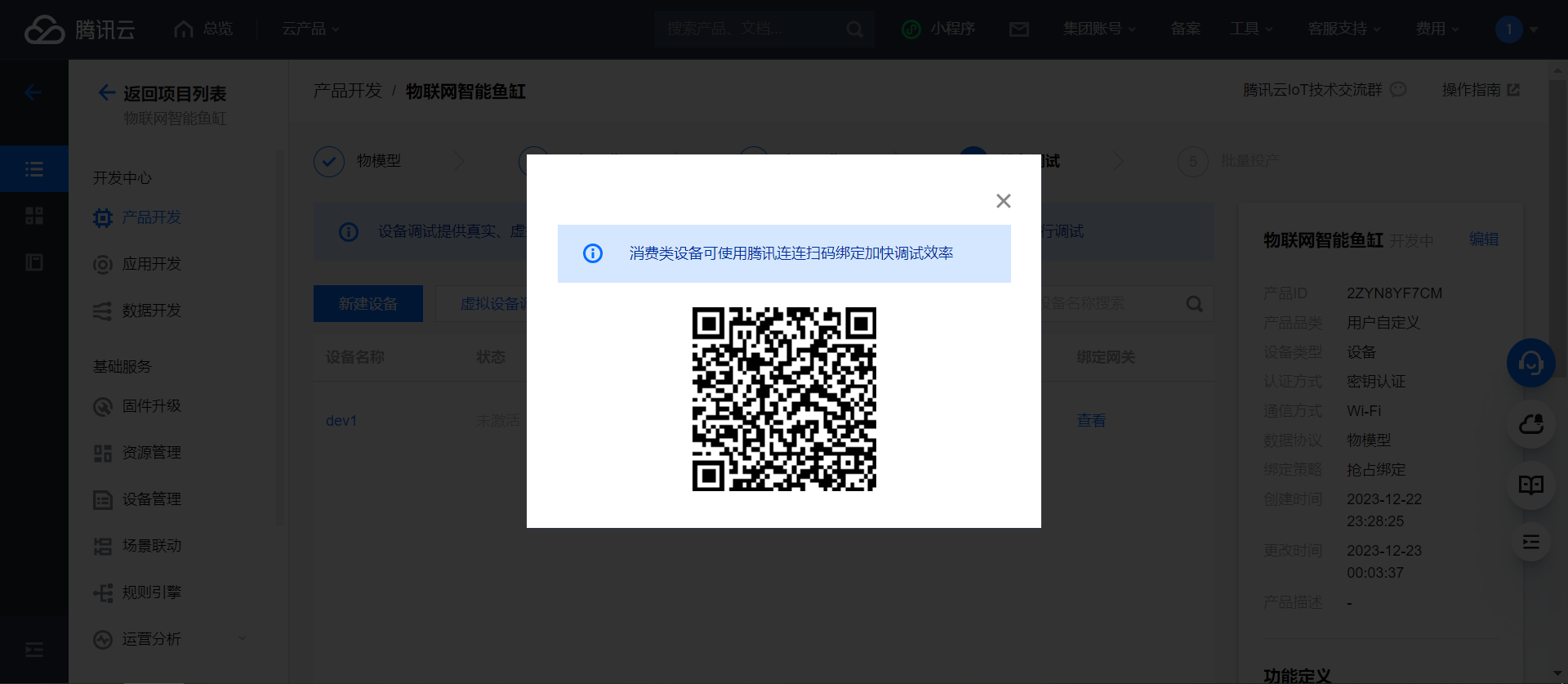The image size is (1568, 684).
Task: Select list view icon in left rail
Action: coord(34,169)
